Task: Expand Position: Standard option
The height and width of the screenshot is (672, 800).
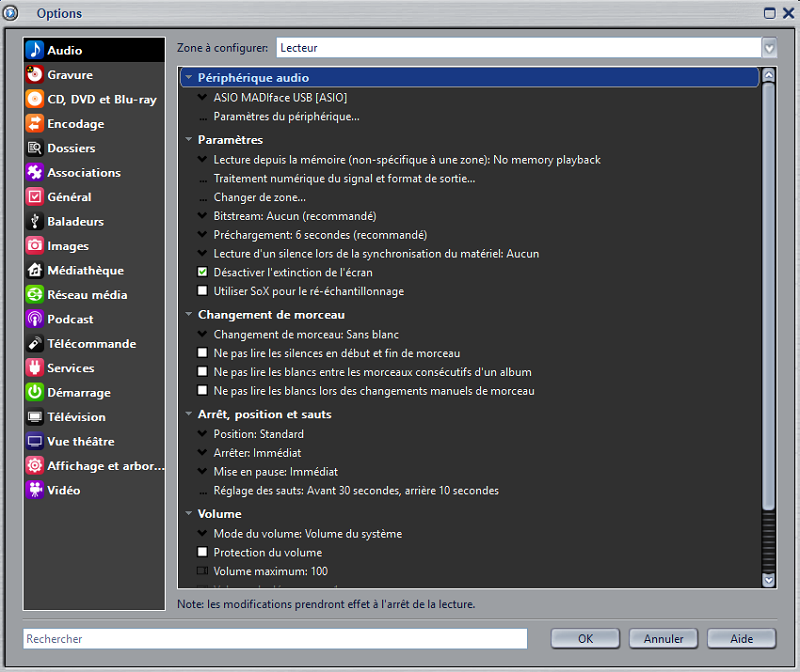Action: (203, 434)
